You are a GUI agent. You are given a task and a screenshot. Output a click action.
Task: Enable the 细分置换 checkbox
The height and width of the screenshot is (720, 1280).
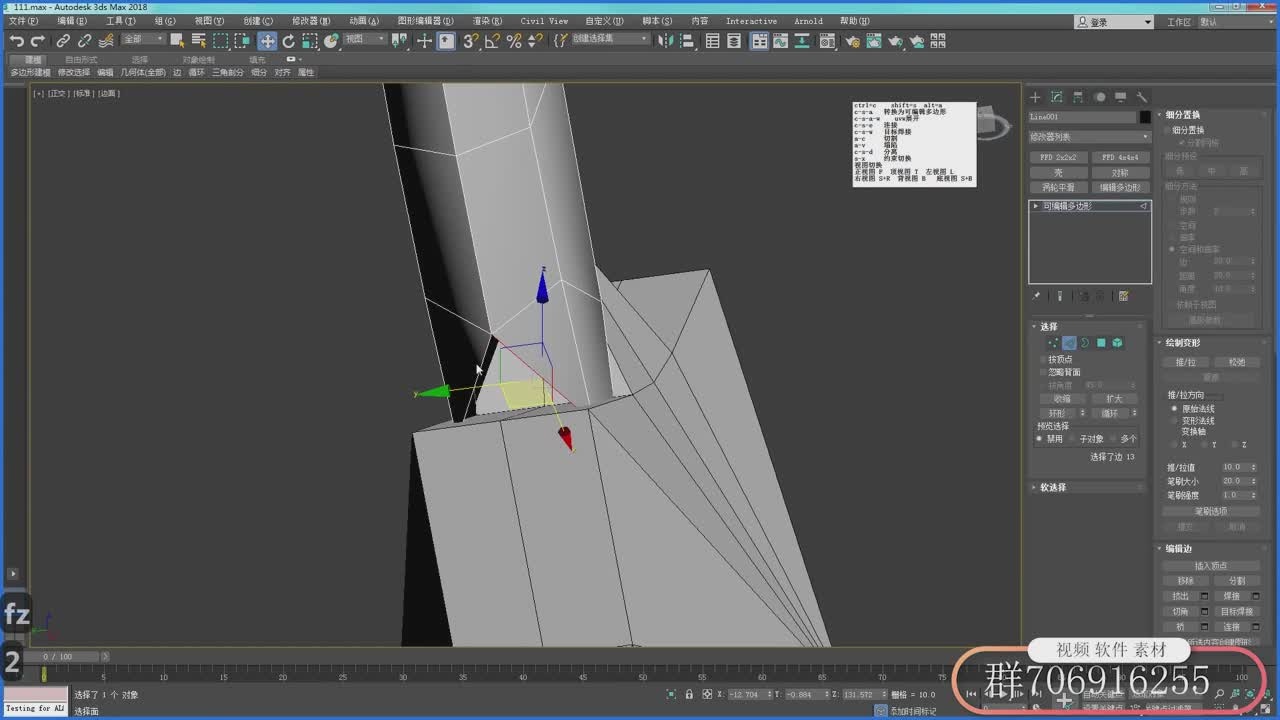tap(1168, 130)
